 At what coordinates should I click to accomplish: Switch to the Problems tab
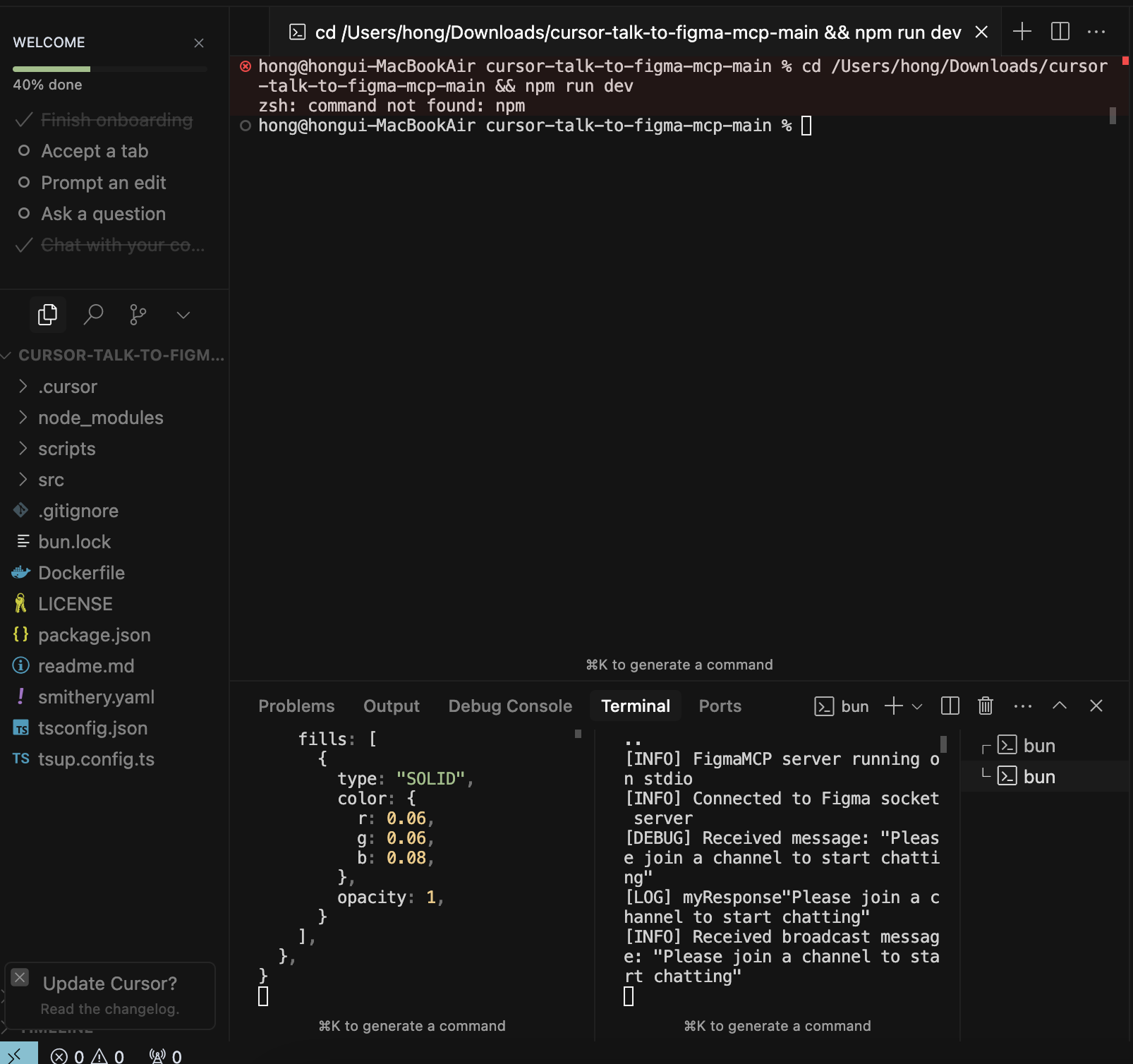(296, 706)
